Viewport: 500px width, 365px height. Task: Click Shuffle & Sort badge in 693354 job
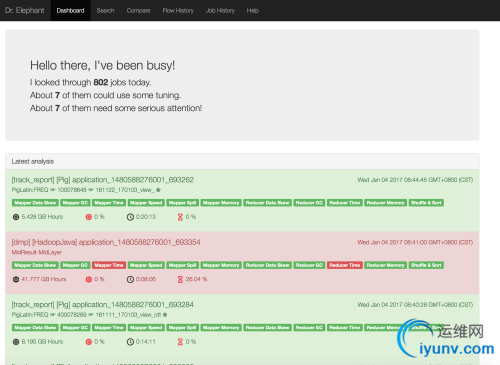tap(426, 265)
